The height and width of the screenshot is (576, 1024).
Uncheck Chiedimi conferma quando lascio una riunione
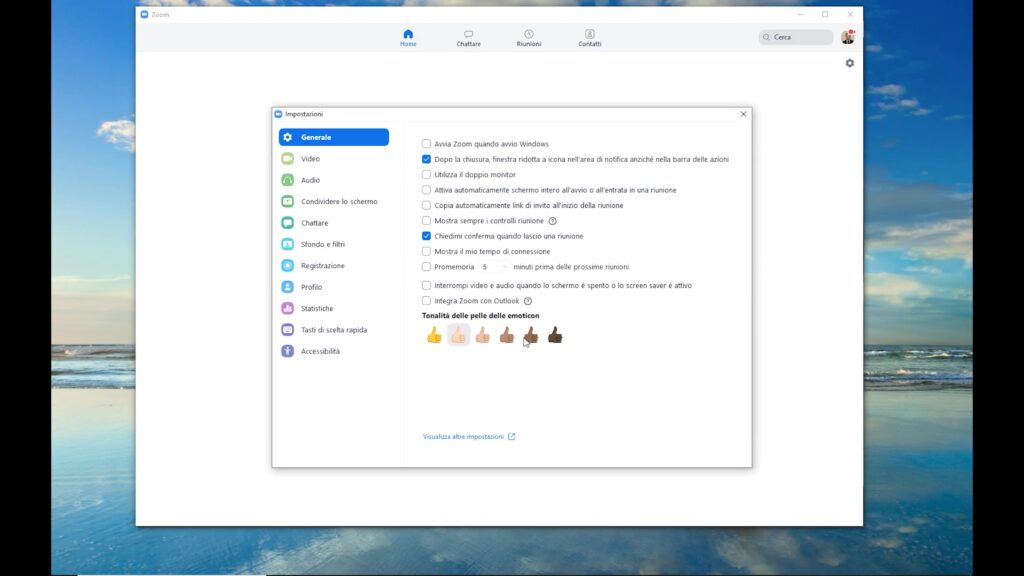(427, 236)
